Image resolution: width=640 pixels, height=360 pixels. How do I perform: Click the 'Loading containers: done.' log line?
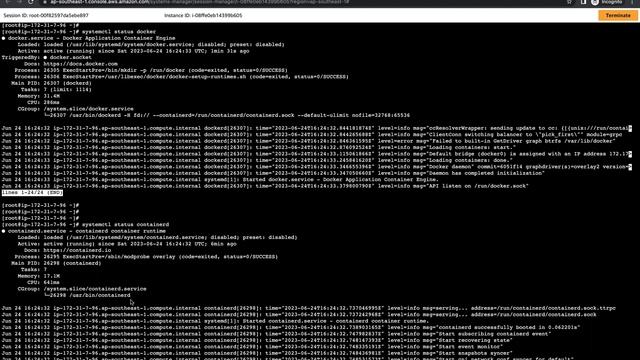tap(257, 160)
